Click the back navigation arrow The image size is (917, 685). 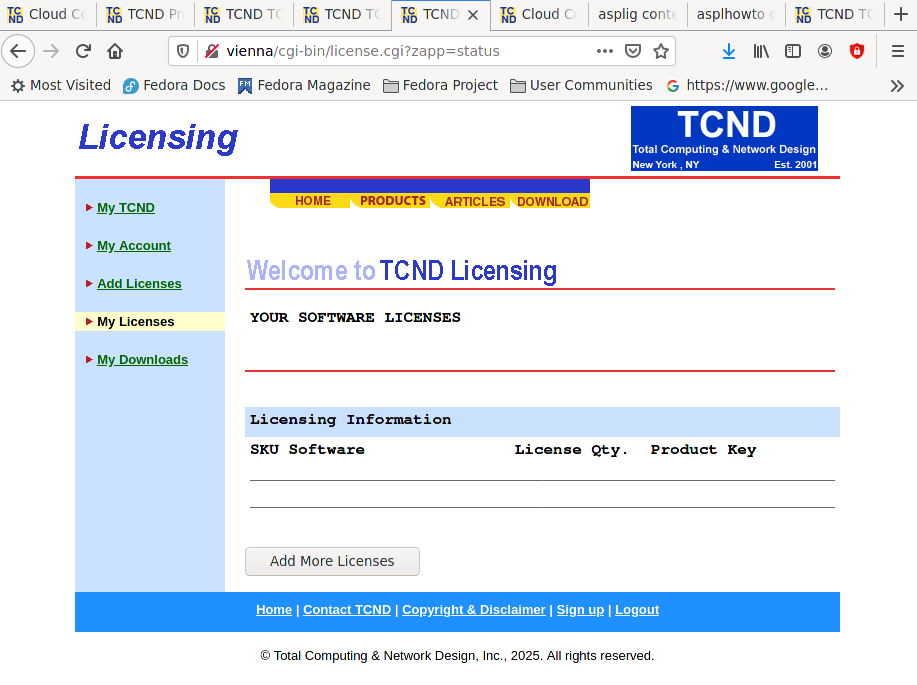(x=19, y=51)
